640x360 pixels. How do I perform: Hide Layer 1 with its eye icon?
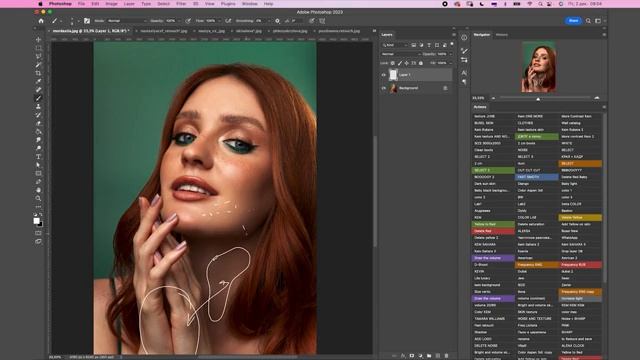tap(384, 75)
